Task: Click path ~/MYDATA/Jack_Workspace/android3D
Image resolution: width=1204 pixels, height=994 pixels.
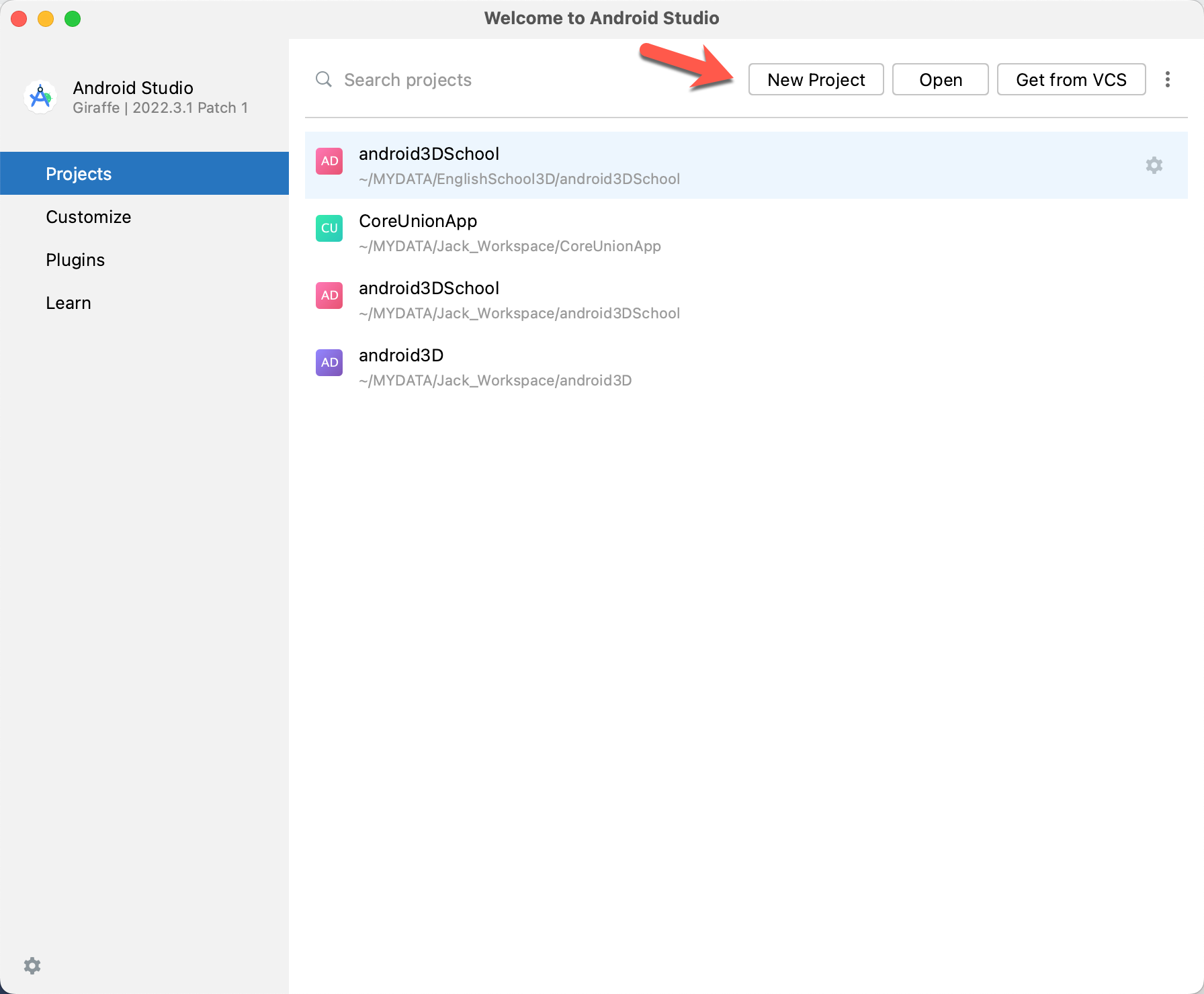Action: (x=495, y=380)
